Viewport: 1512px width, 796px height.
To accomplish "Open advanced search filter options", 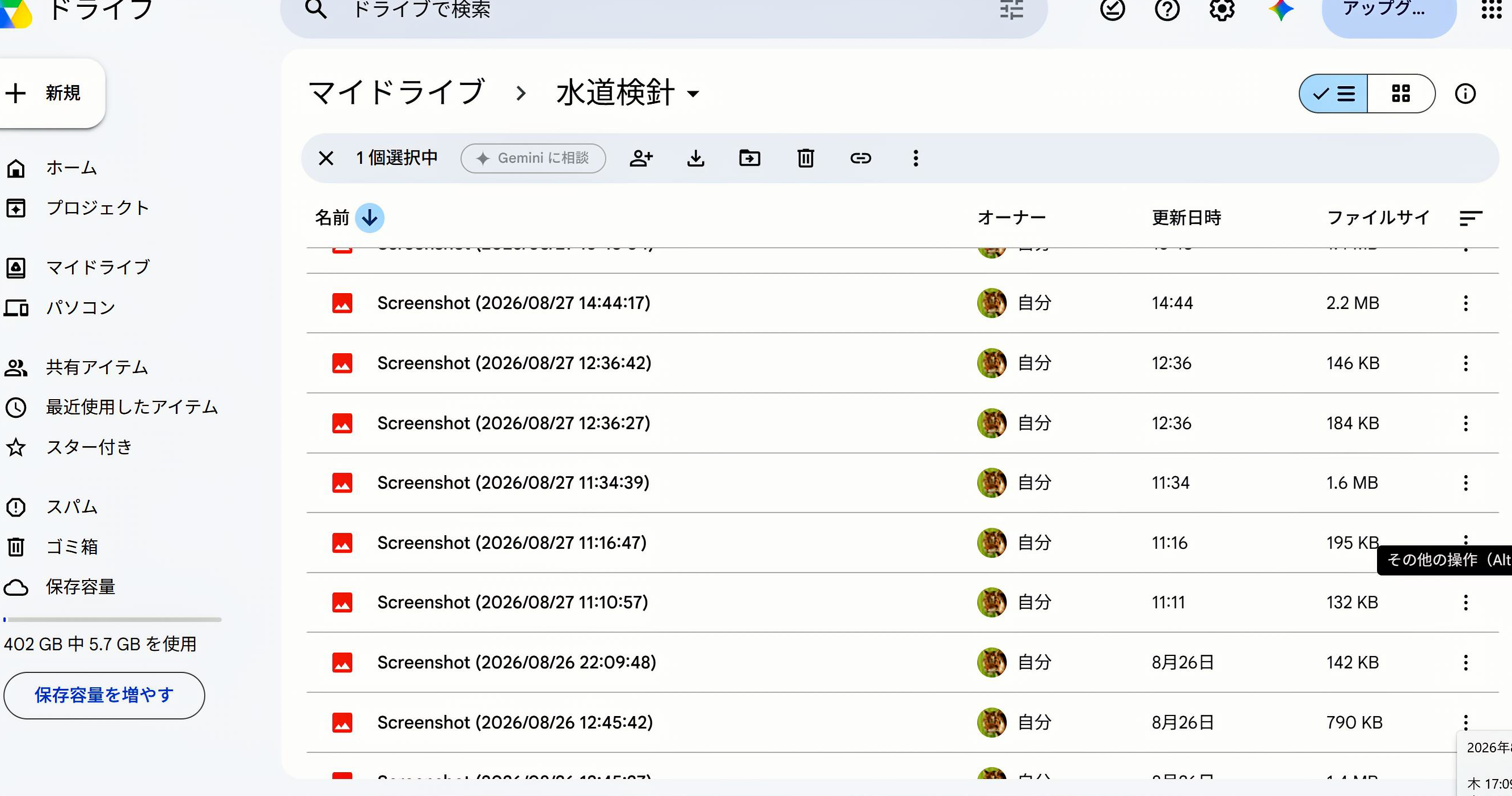I will [x=1011, y=10].
